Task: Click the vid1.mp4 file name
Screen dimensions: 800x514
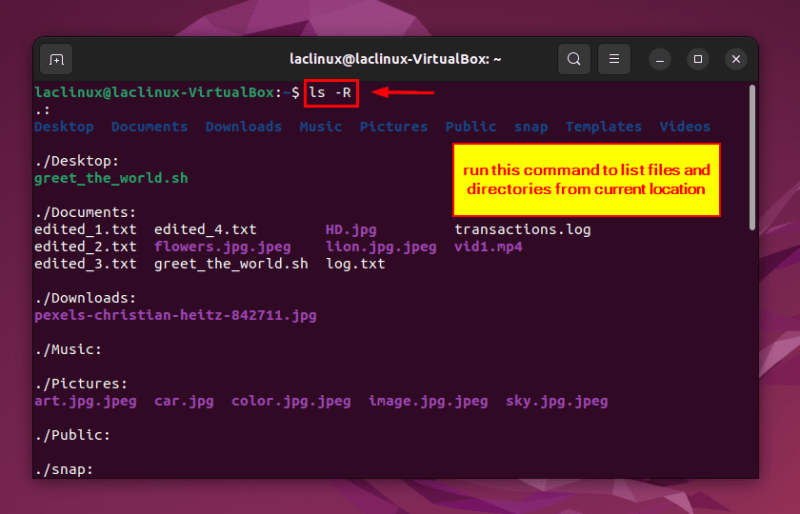Action: [x=488, y=247]
